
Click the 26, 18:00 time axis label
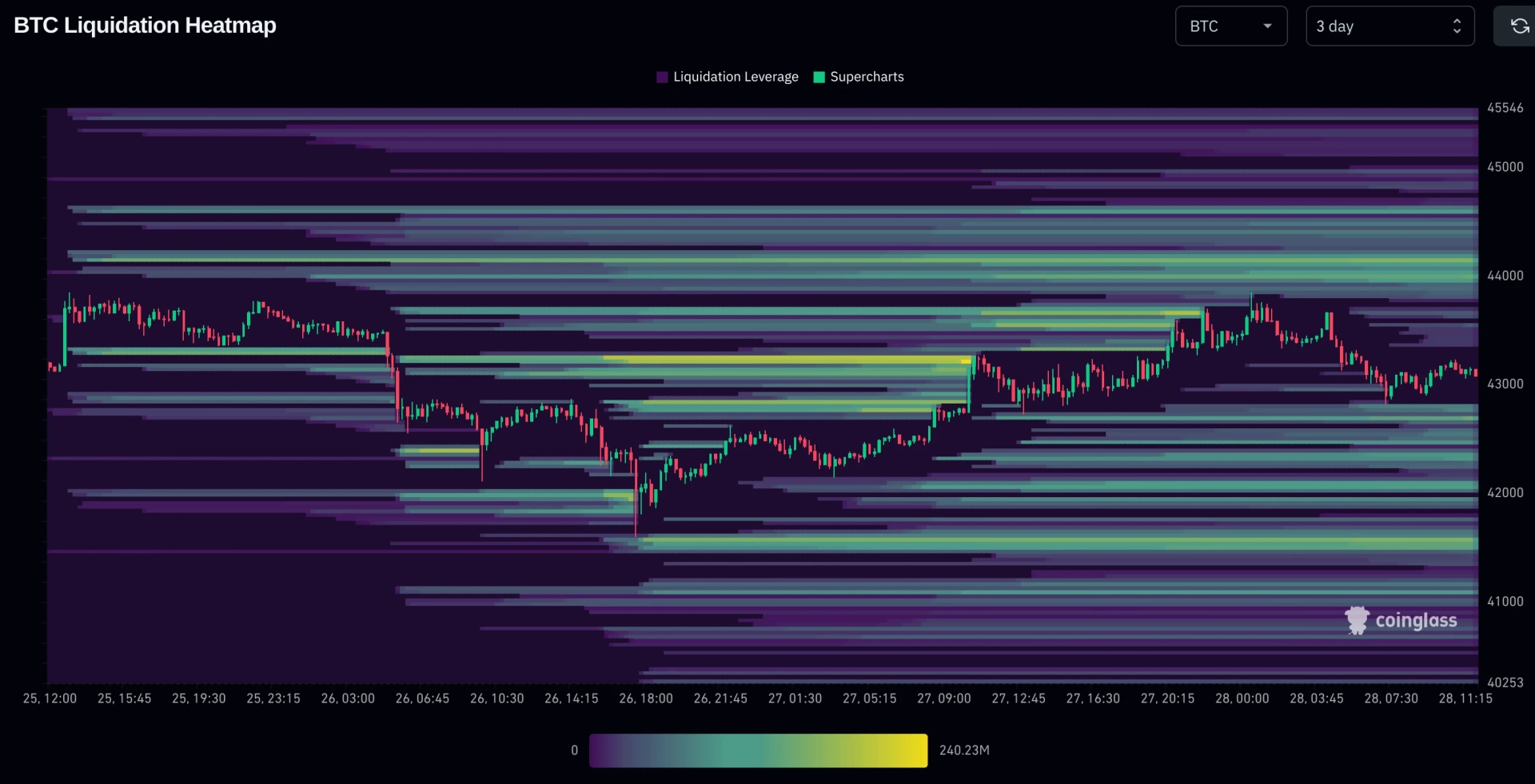pos(646,698)
